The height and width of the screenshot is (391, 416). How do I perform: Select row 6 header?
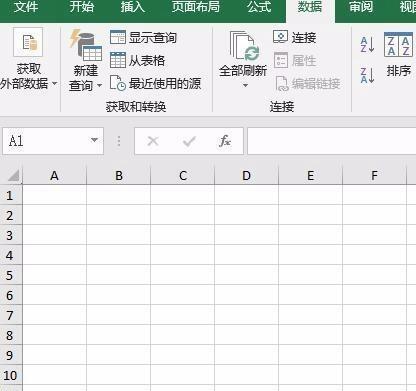coord(11,295)
